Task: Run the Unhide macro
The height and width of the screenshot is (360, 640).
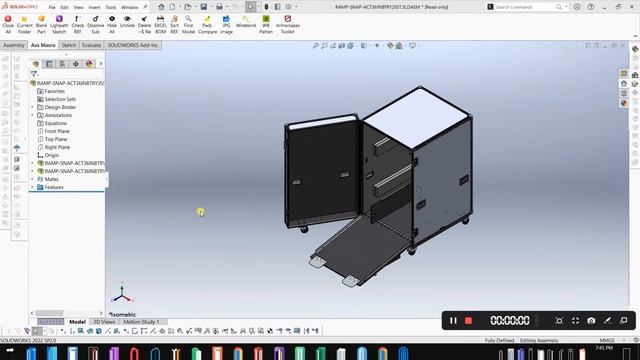Action: click(127, 22)
